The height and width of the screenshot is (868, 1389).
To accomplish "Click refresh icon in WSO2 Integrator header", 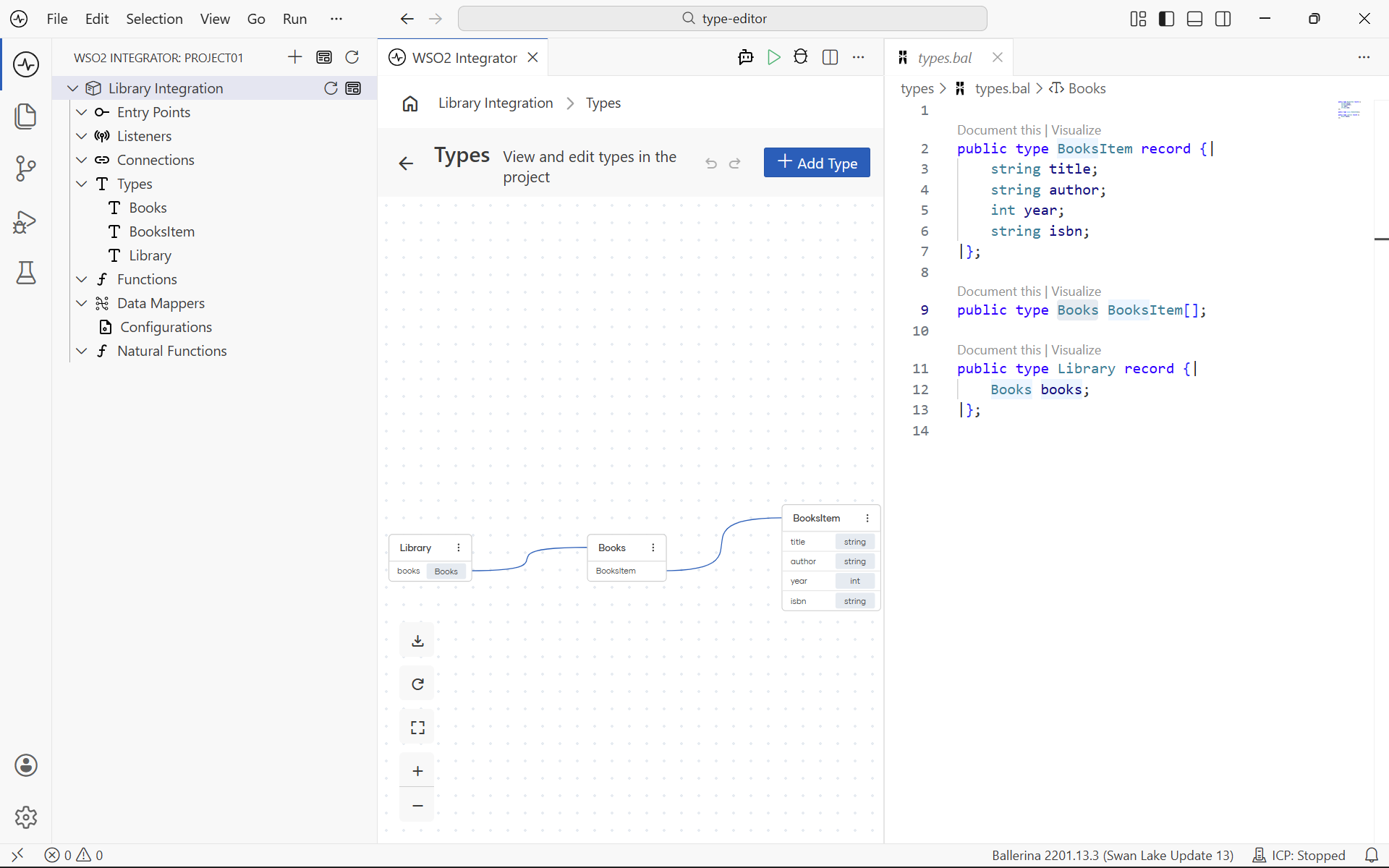I will pyautogui.click(x=352, y=57).
